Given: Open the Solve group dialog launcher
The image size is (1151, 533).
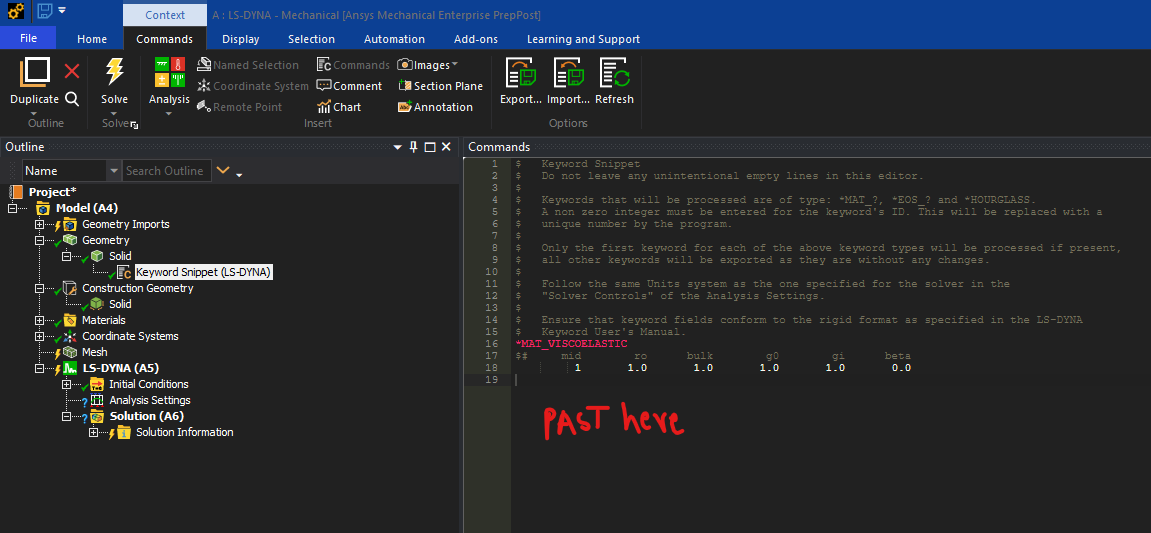Looking at the screenshot, I should click(134, 126).
